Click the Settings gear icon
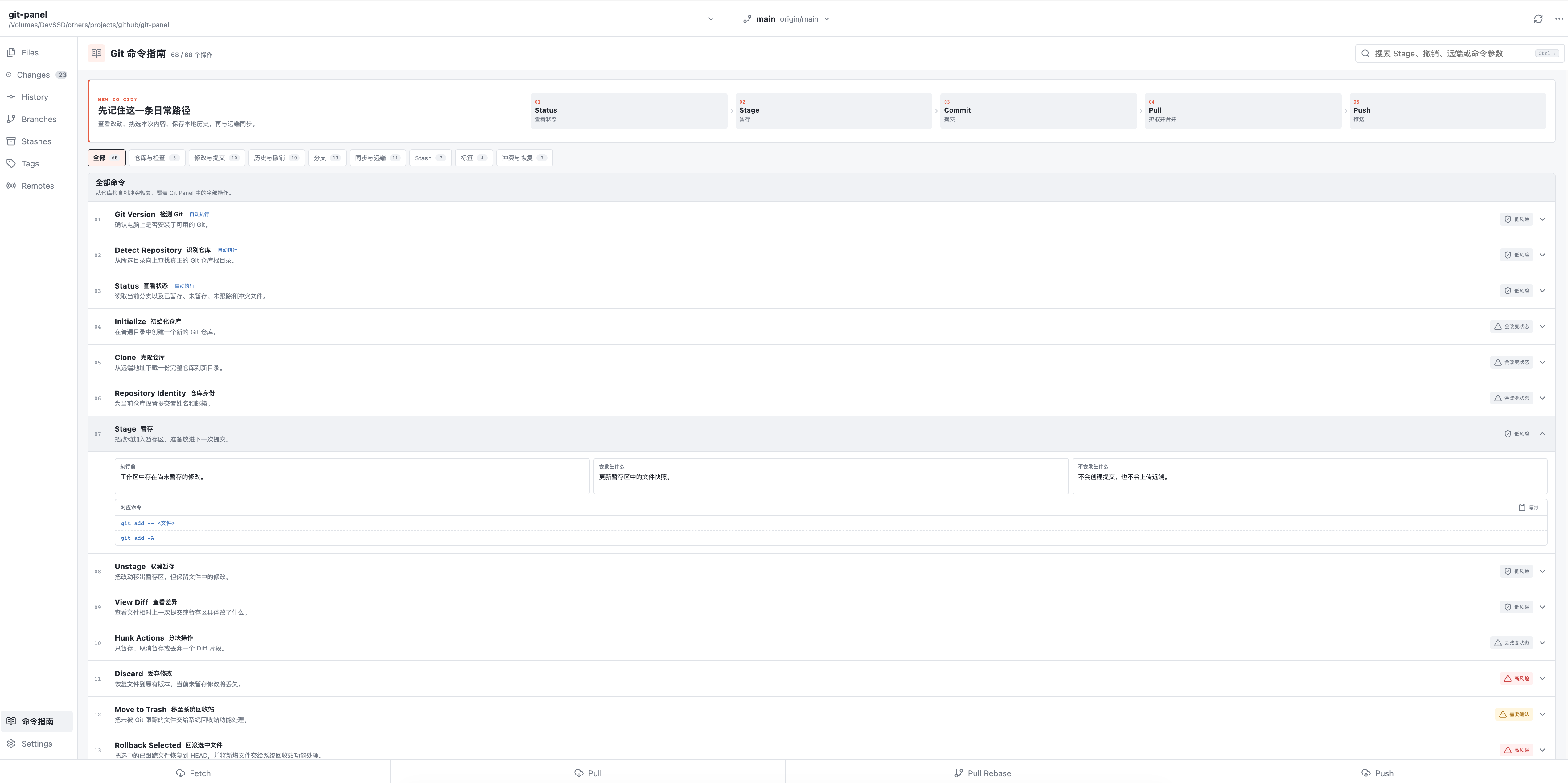This screenshot has width=1568, height=783. click(x=11, y=744)
